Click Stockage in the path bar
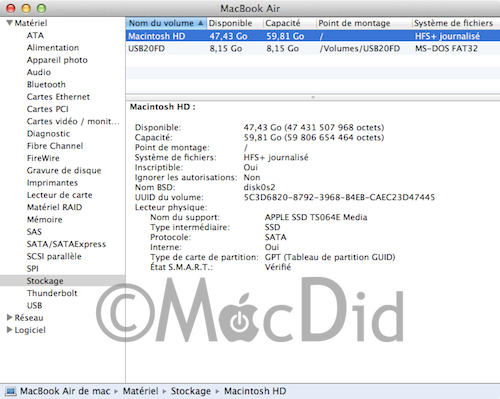The height and width of the screenshot is (399, 500). (191, 391)
